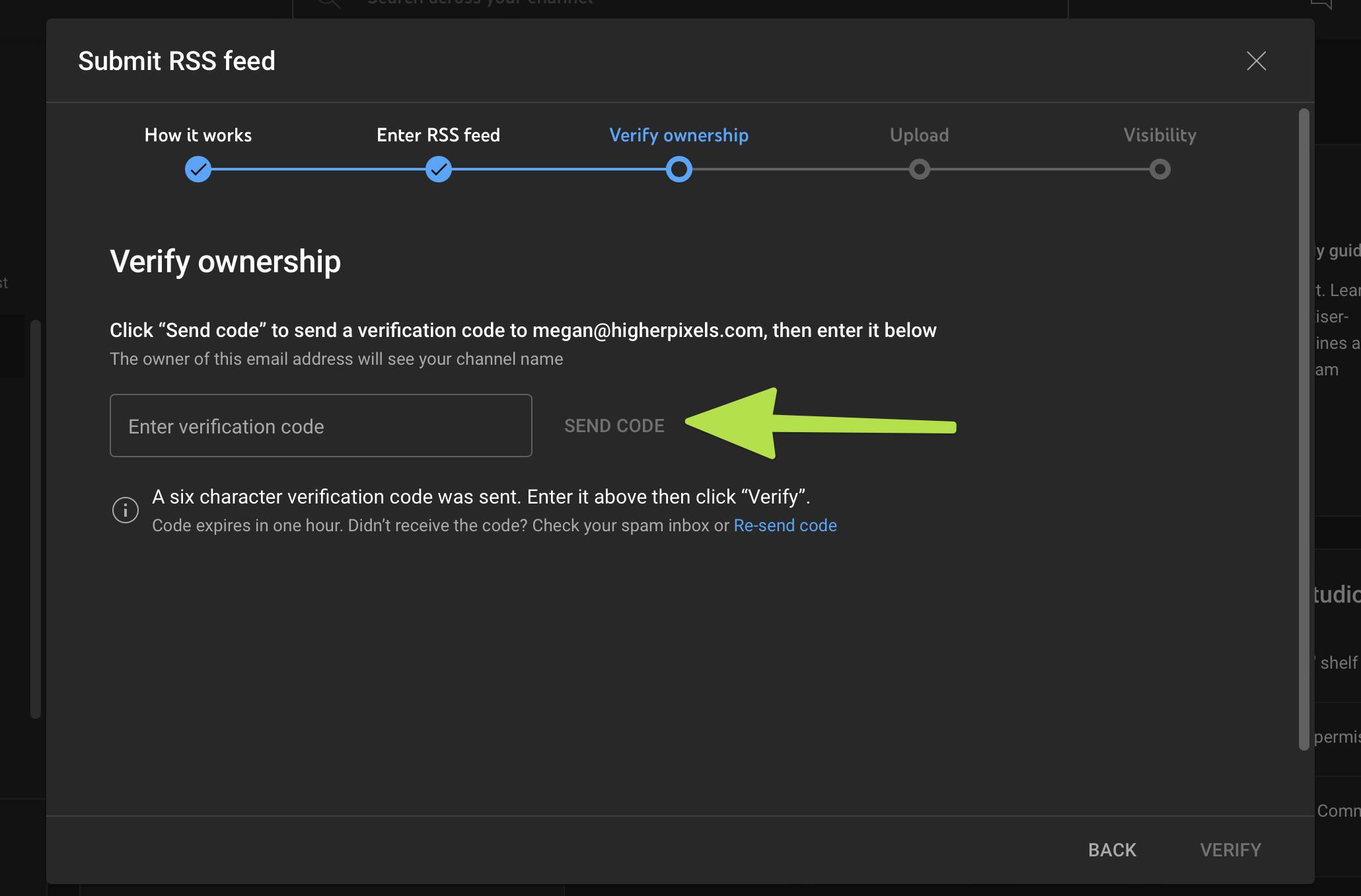This screenshot has width=1361, height=896.
Task: Select the How it works step label
Action: [x=198, y=135]
